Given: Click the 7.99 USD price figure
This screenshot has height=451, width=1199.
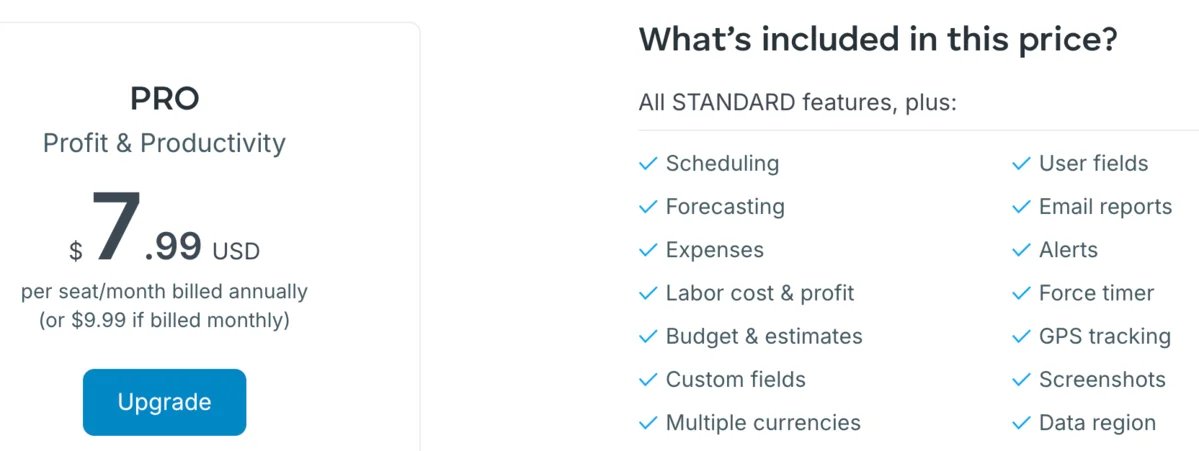Looking at the screenshot, I should coord(164,229).
